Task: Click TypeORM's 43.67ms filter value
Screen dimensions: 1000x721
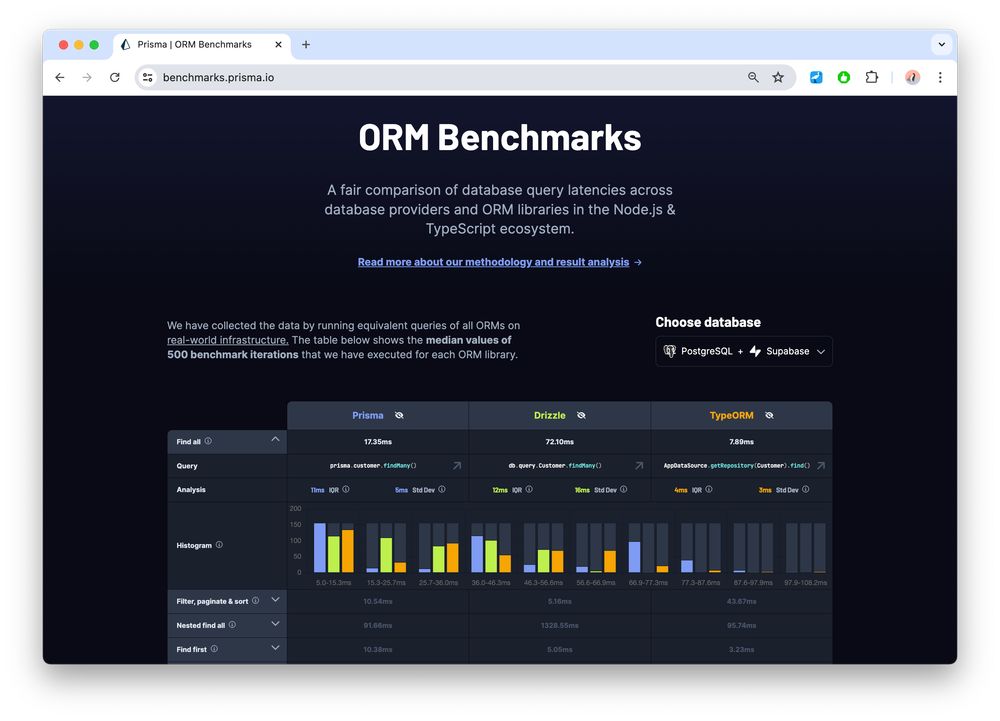Action: point(742,601)
